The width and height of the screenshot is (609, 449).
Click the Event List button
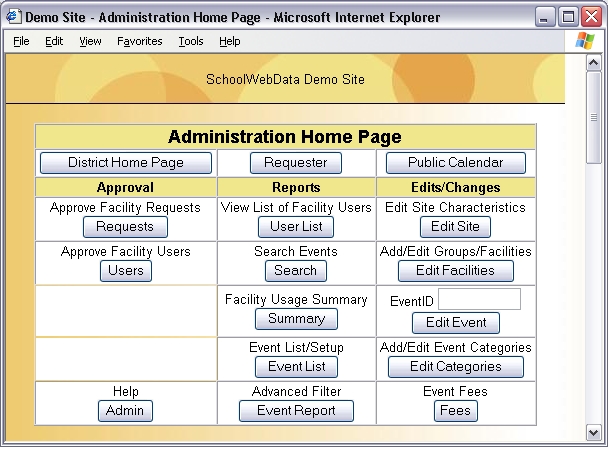click(x=296, y=367)
